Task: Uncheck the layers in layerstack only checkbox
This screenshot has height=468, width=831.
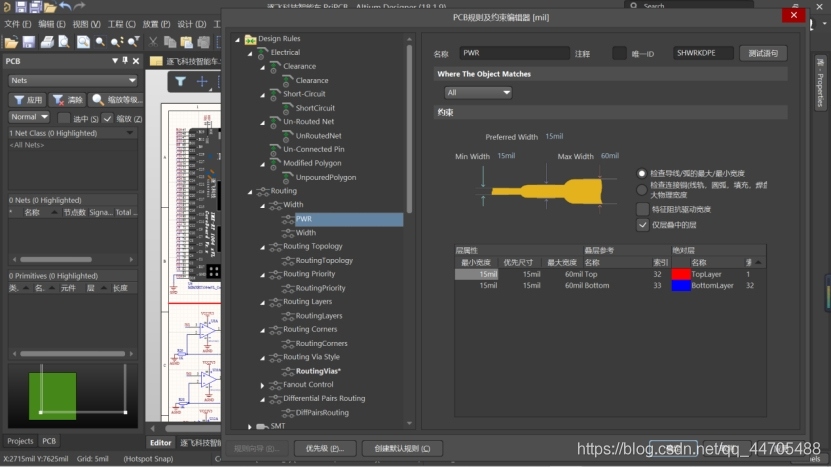Action: tap(642, 225)
